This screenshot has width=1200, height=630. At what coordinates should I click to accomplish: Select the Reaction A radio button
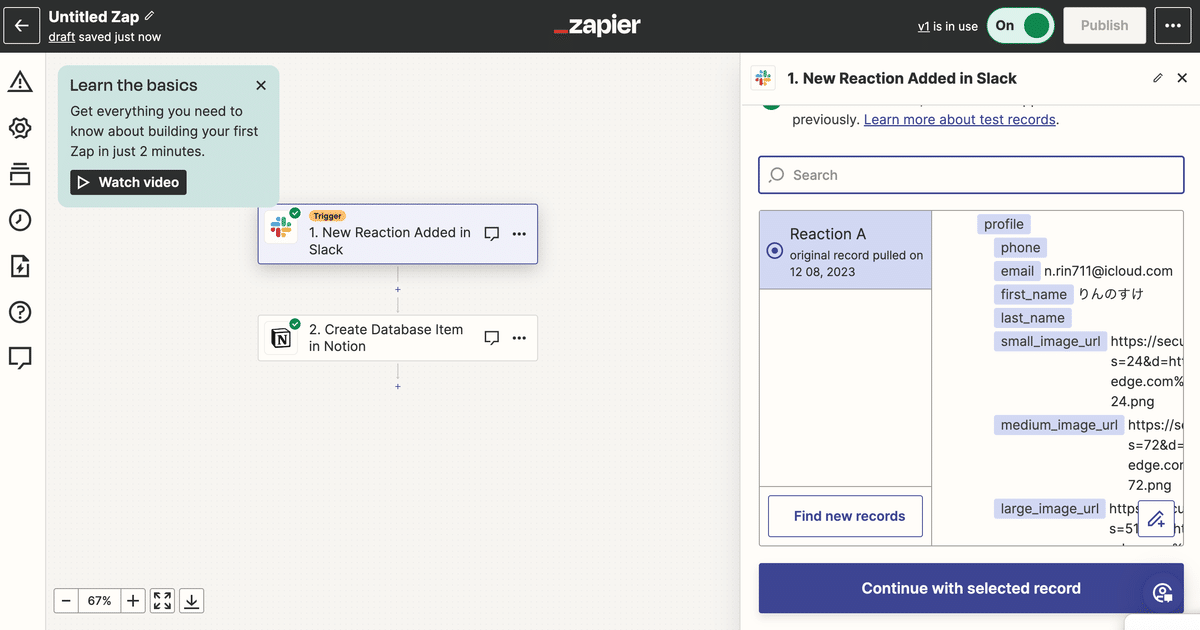click(774, 251)
